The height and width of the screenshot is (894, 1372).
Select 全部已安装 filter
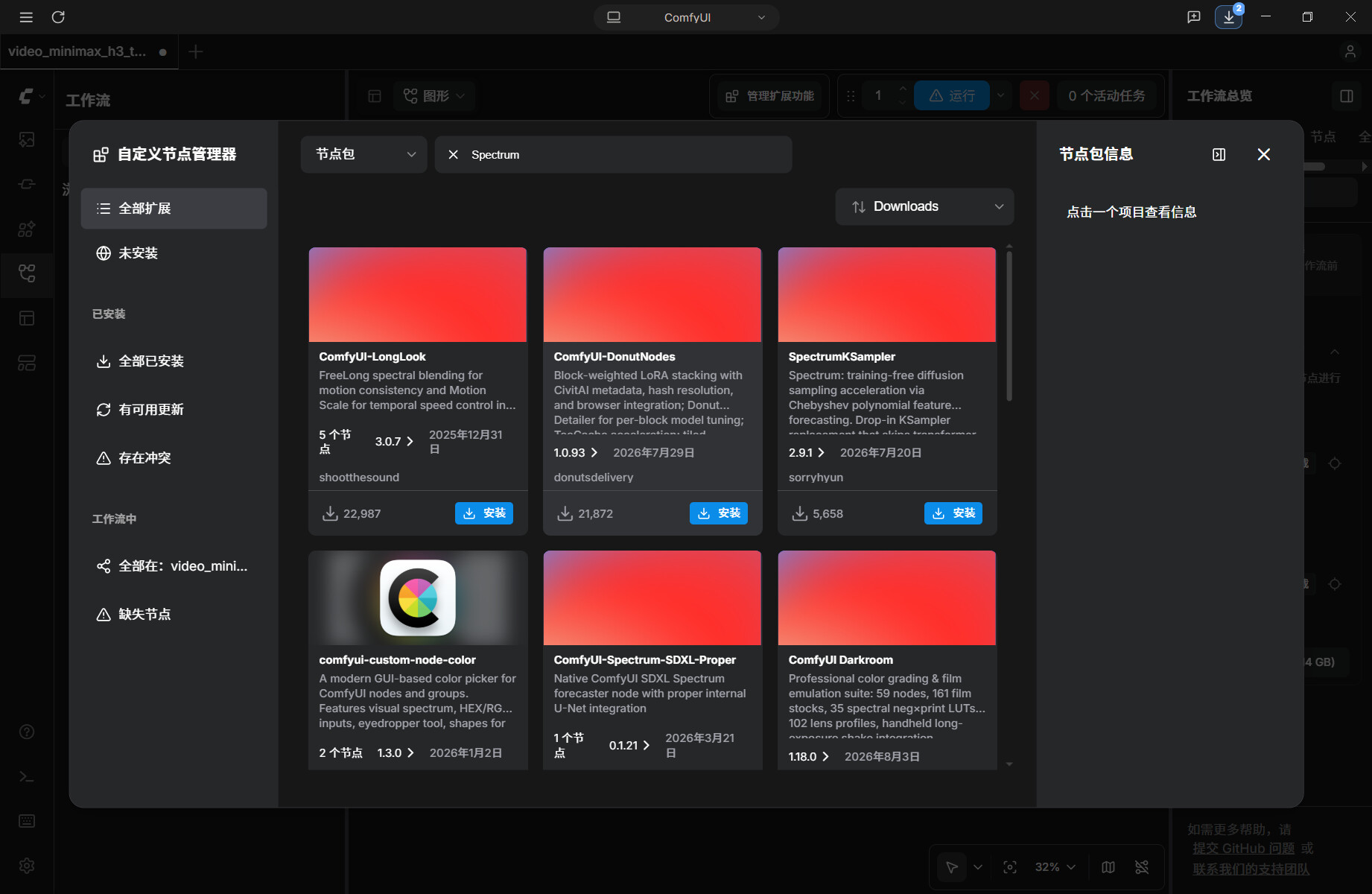174,361
